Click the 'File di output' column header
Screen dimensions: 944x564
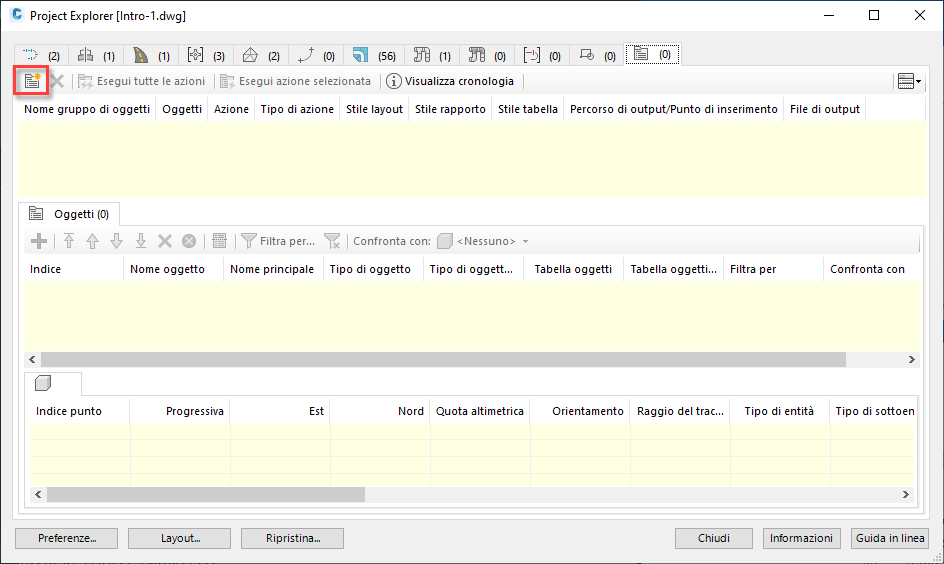825,109
